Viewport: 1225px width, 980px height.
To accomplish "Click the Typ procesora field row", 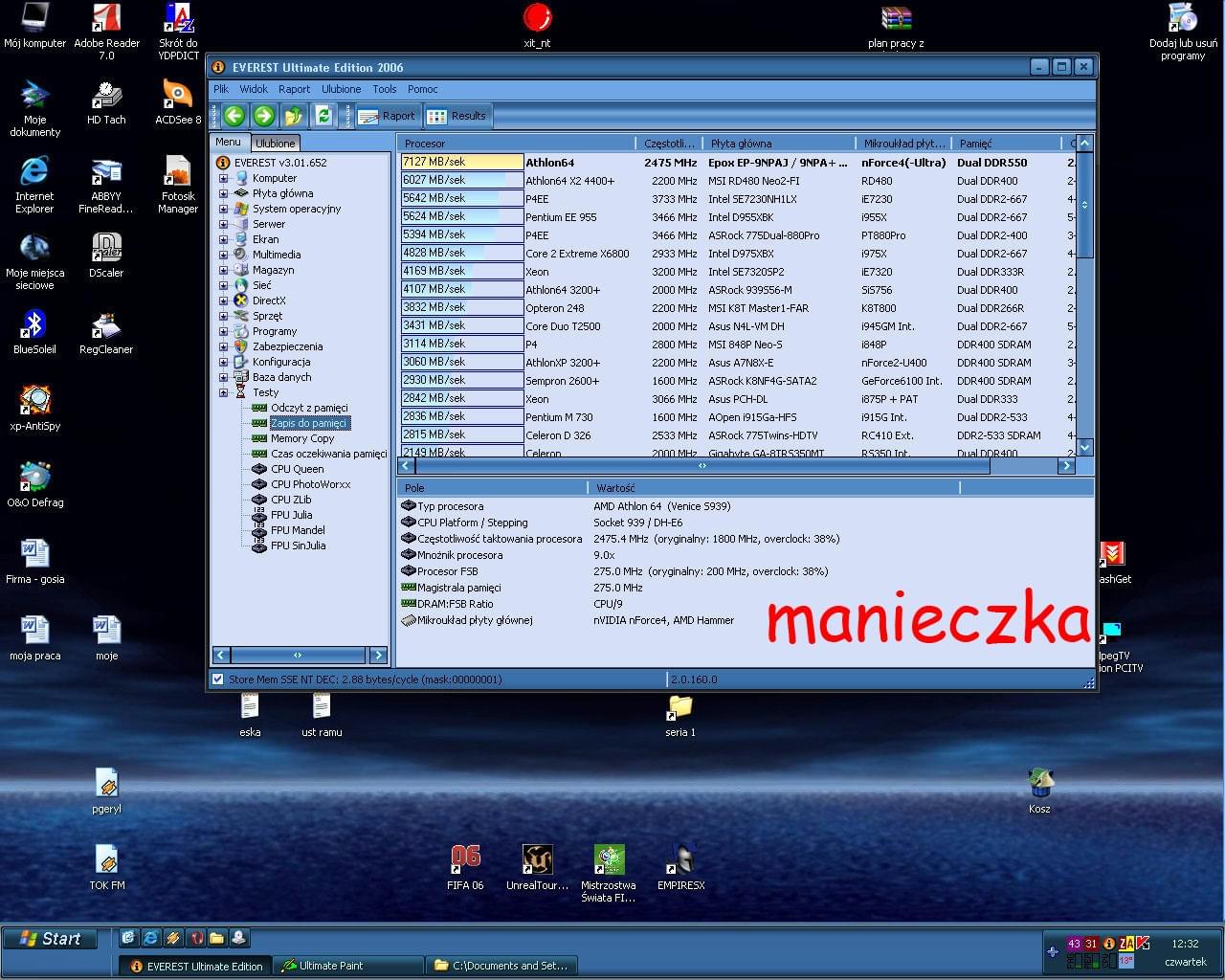I will tap(745, 506).
